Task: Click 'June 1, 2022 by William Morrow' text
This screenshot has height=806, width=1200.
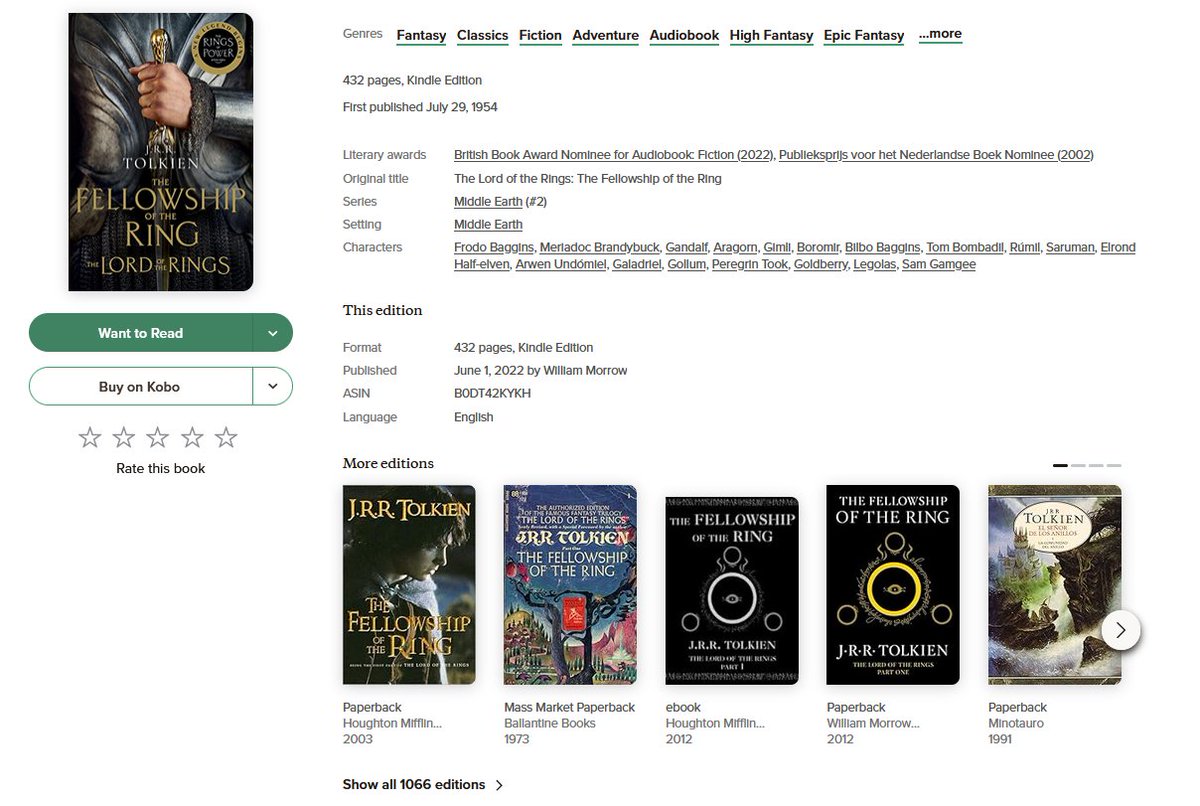Action: click(x=541, y=371)
